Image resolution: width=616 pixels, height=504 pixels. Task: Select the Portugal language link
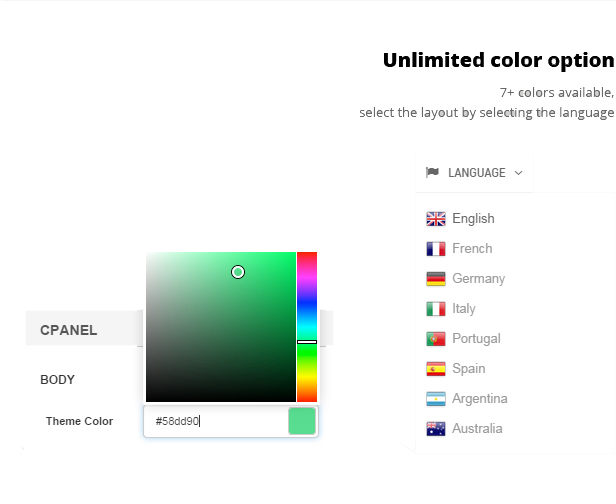(x=476, y=339)
